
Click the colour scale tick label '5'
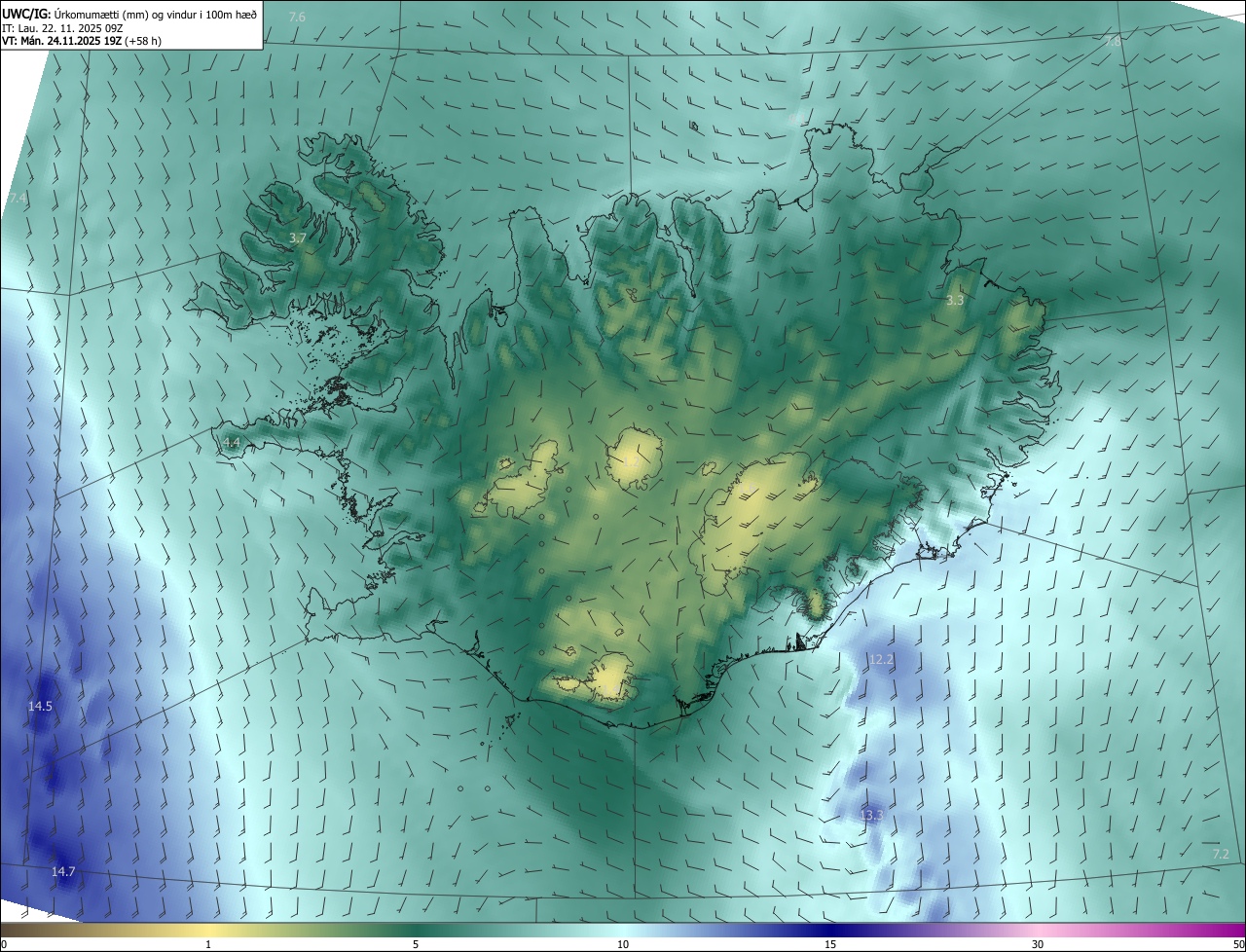coord(416,944)
